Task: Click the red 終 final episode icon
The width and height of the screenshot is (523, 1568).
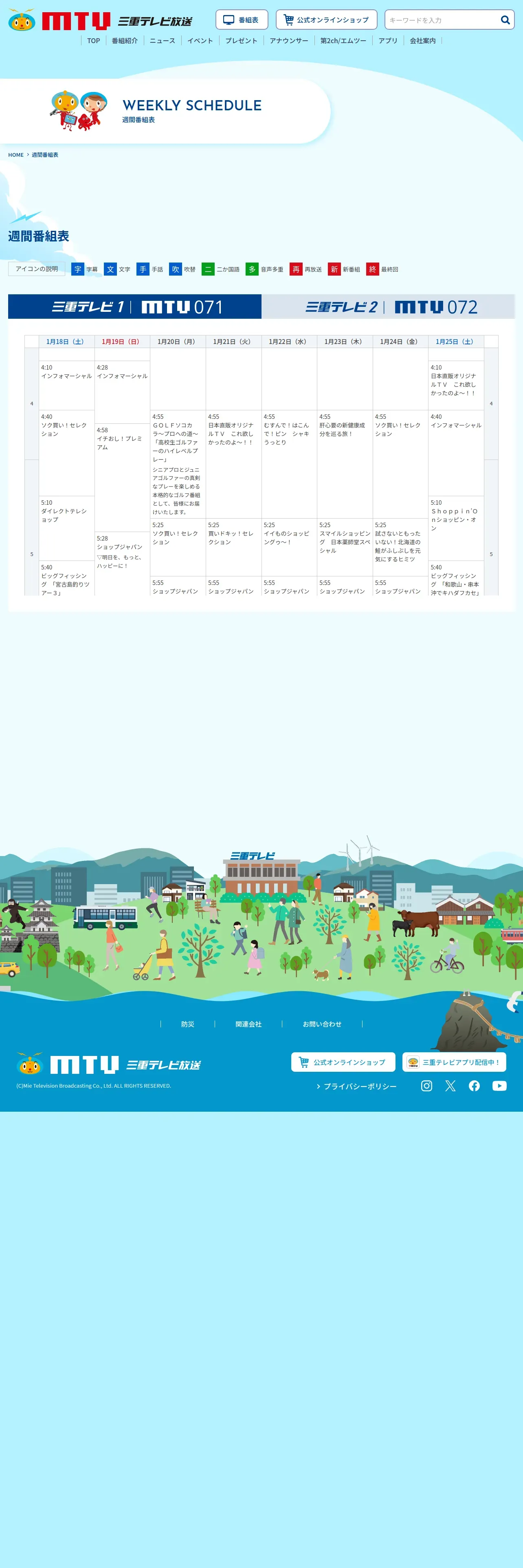Action: tap(373, 269)
